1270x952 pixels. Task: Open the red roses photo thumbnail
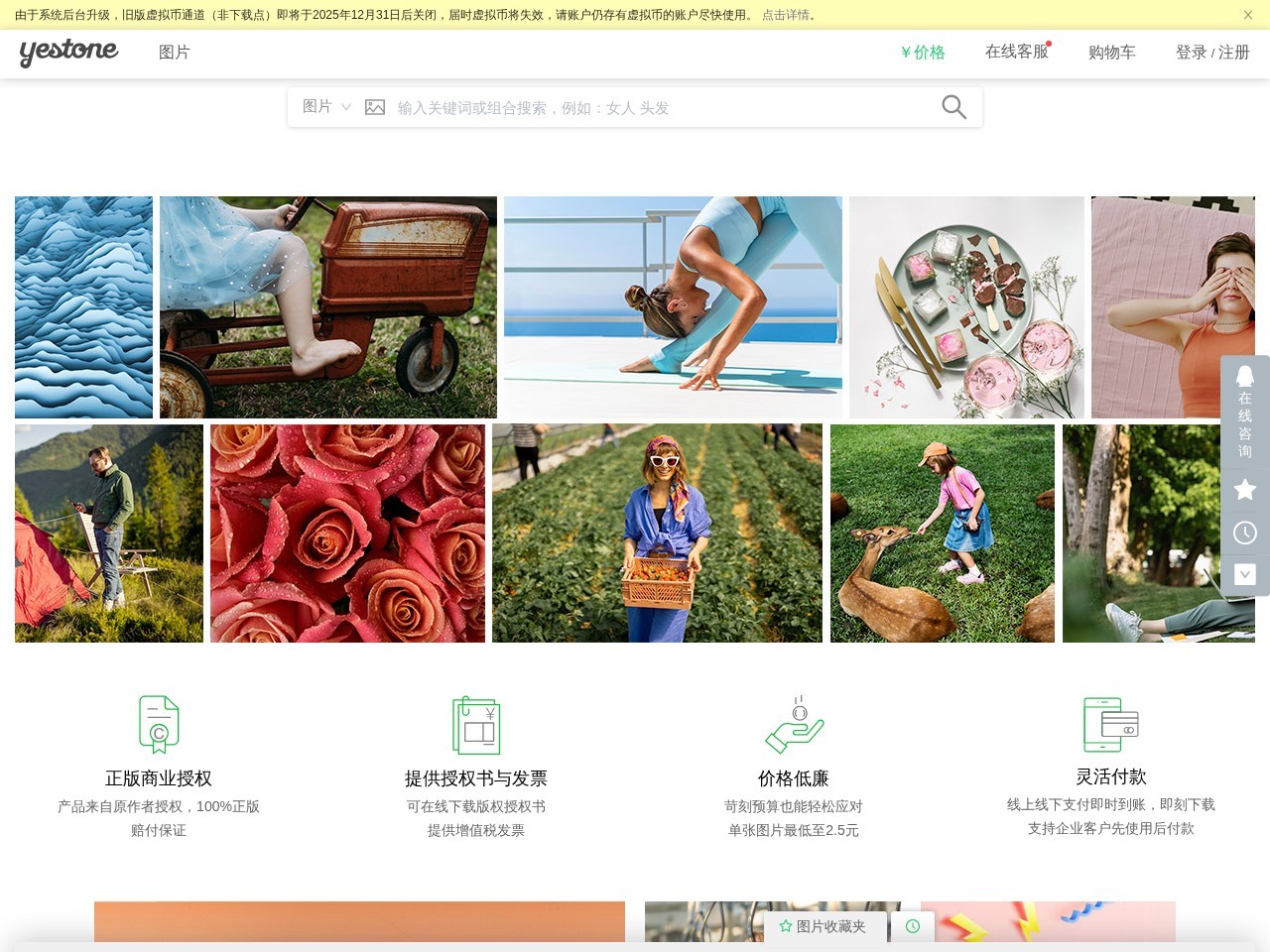347,534
